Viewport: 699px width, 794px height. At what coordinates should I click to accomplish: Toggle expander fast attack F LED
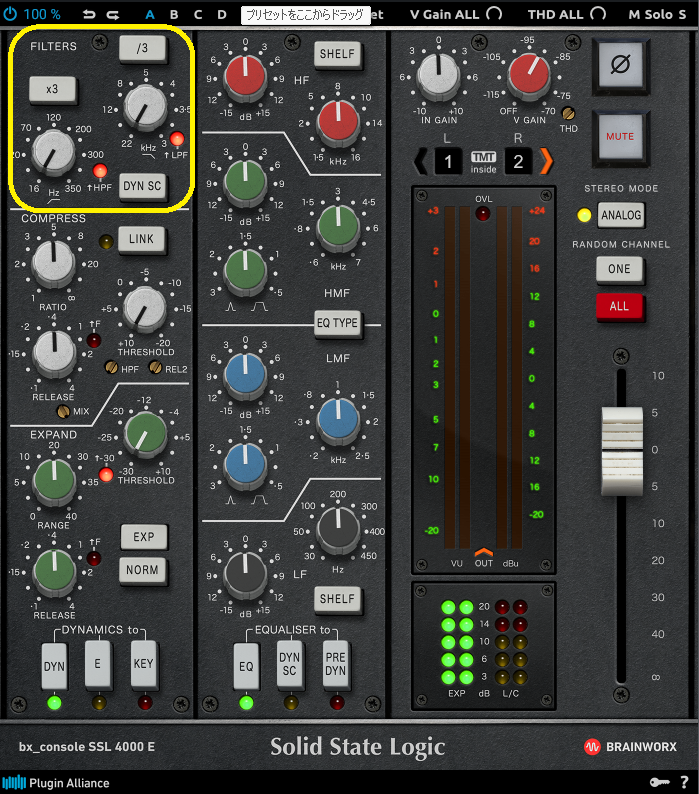pyautogui.click(x=94, y=559)
